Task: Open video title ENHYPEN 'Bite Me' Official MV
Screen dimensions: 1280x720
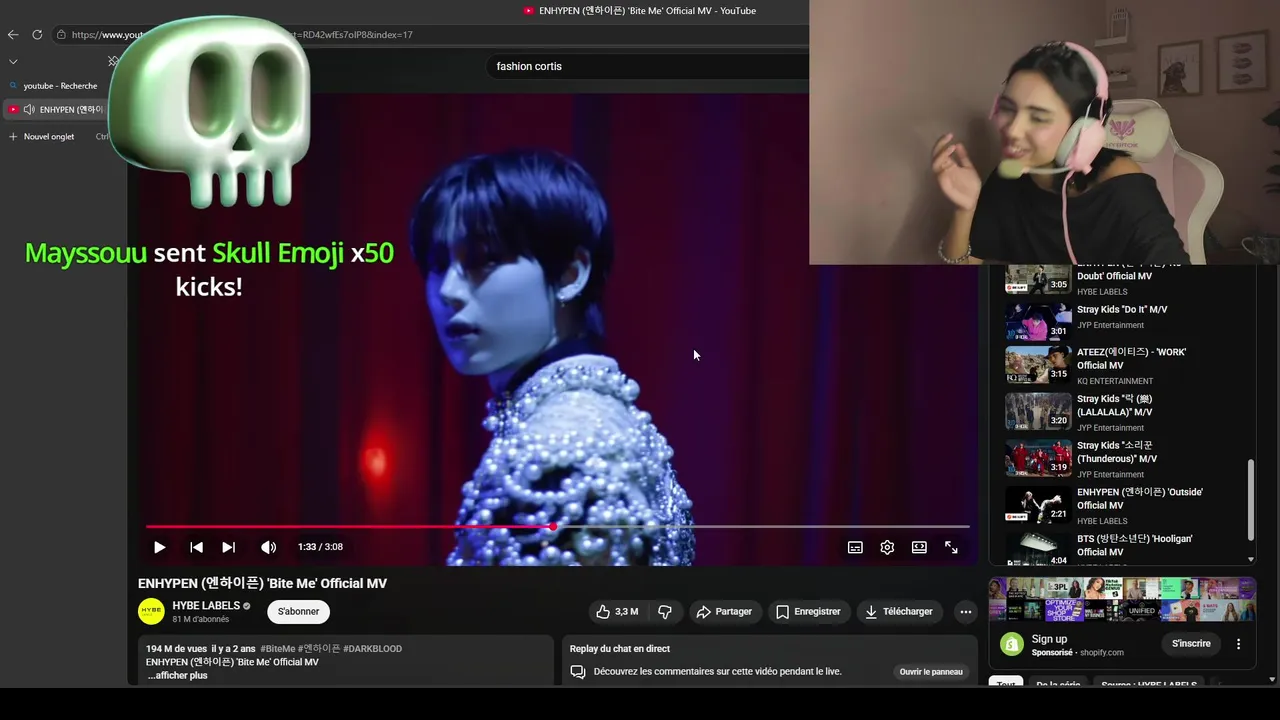Action: (x=262, y=583)
